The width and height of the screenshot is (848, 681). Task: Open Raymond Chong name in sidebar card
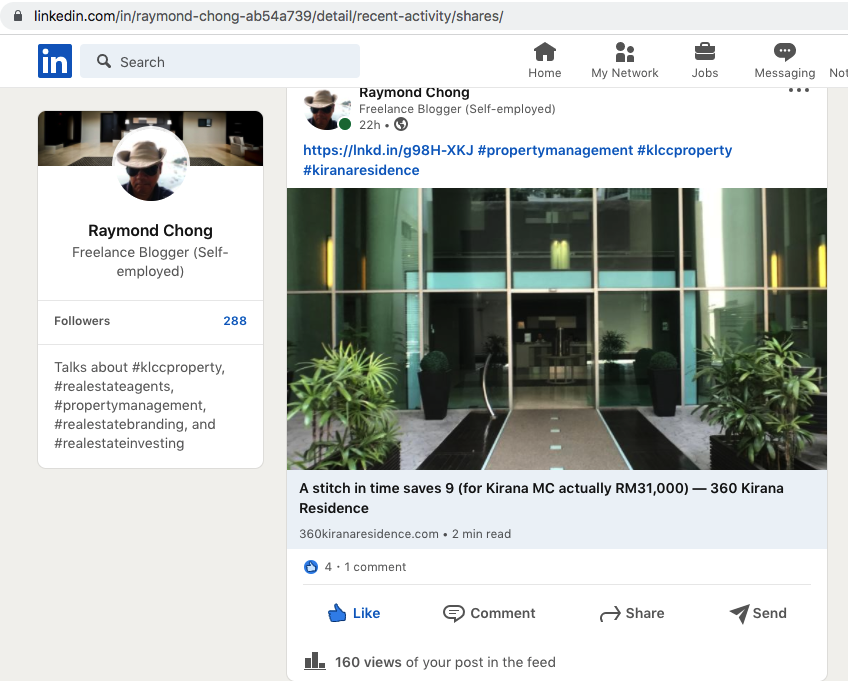point(150,230)
